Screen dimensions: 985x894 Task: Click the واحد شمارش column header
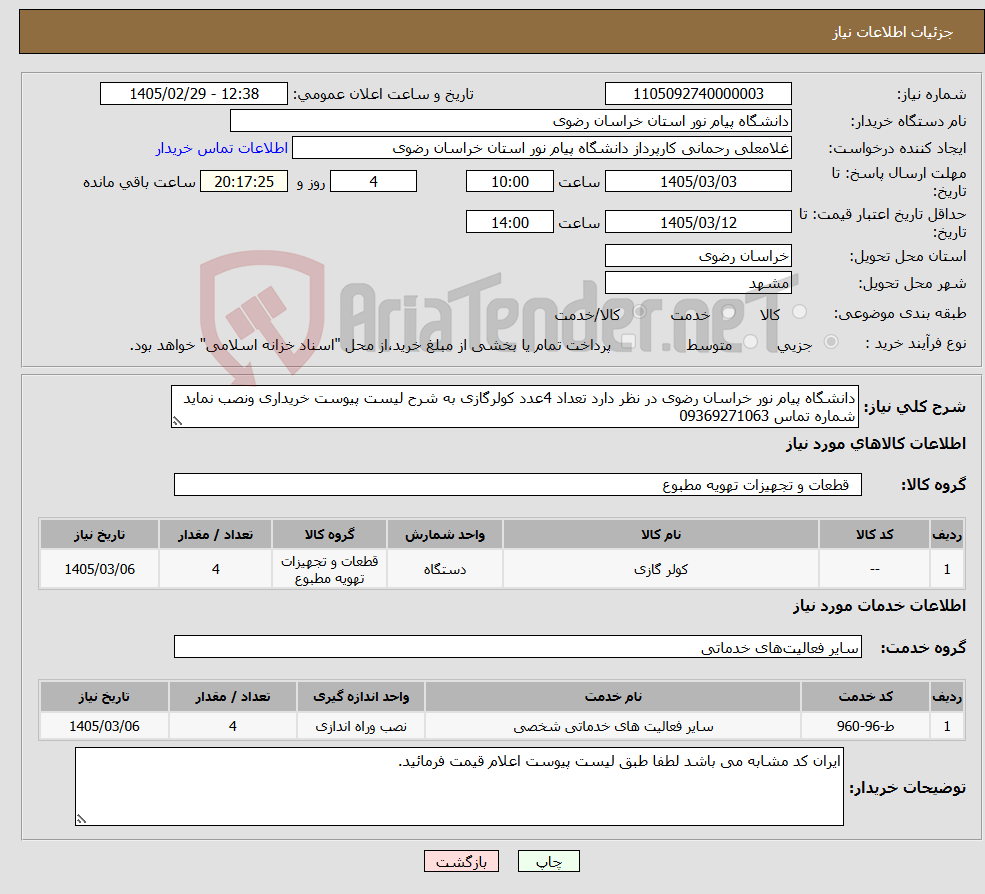pyautogui.click(x=445, y=535)
